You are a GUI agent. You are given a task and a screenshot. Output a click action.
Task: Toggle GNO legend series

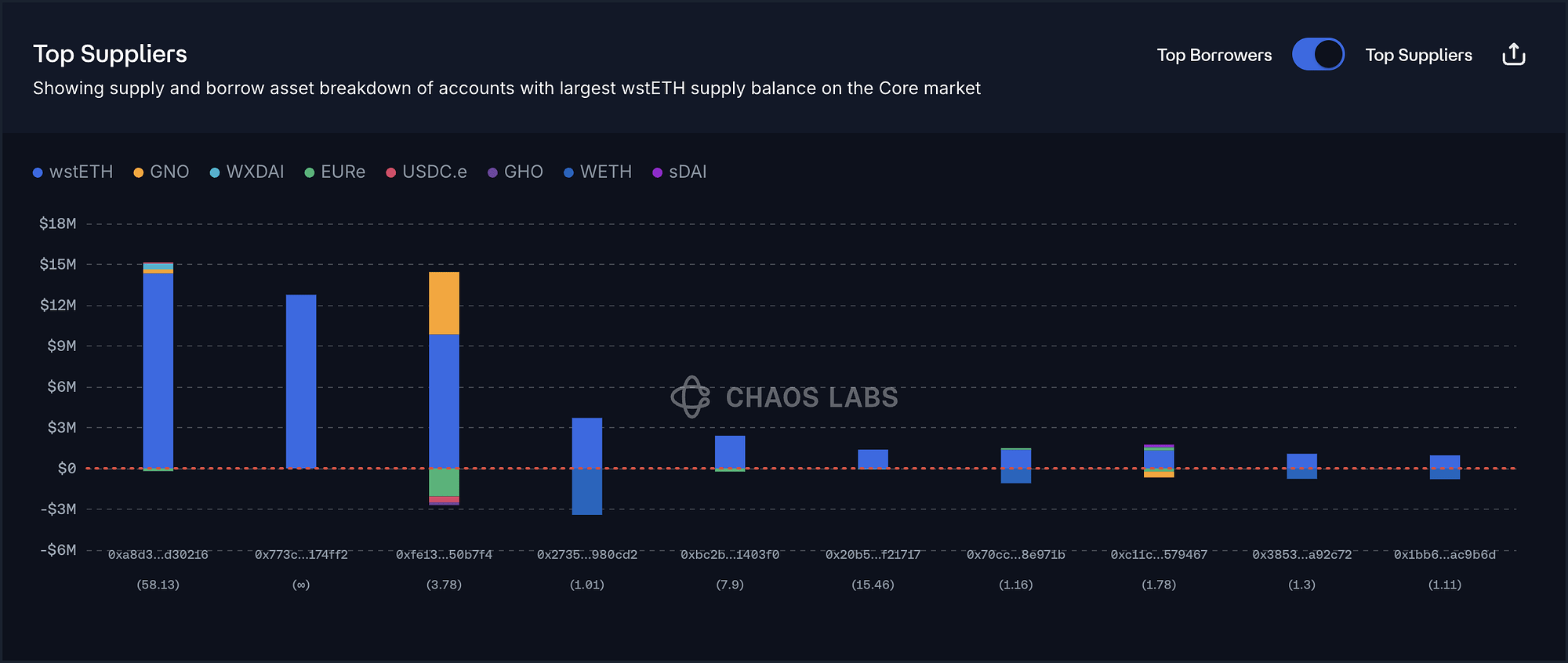162,172
